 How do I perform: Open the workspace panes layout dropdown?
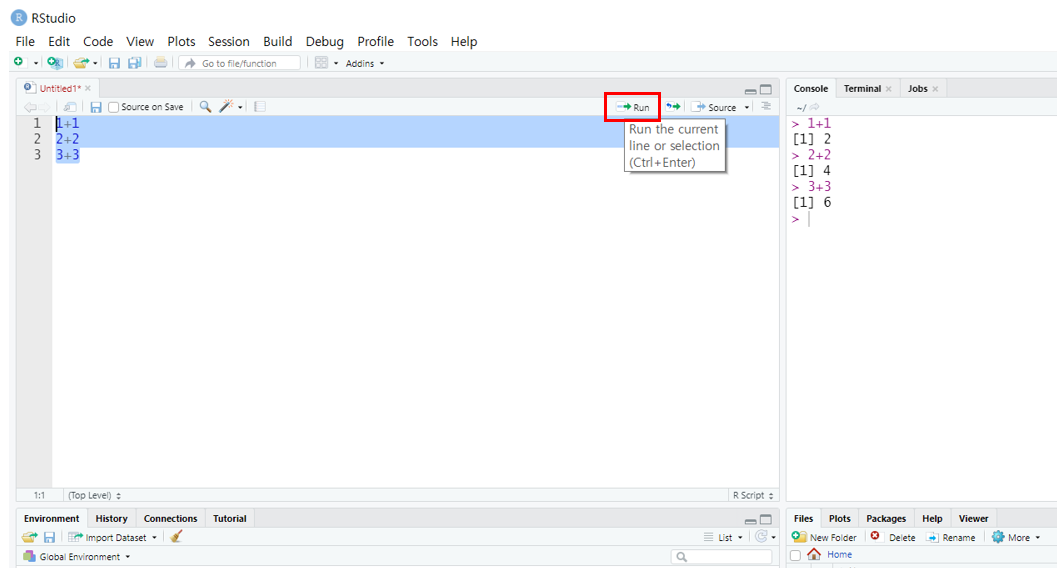tap(326, 63)
